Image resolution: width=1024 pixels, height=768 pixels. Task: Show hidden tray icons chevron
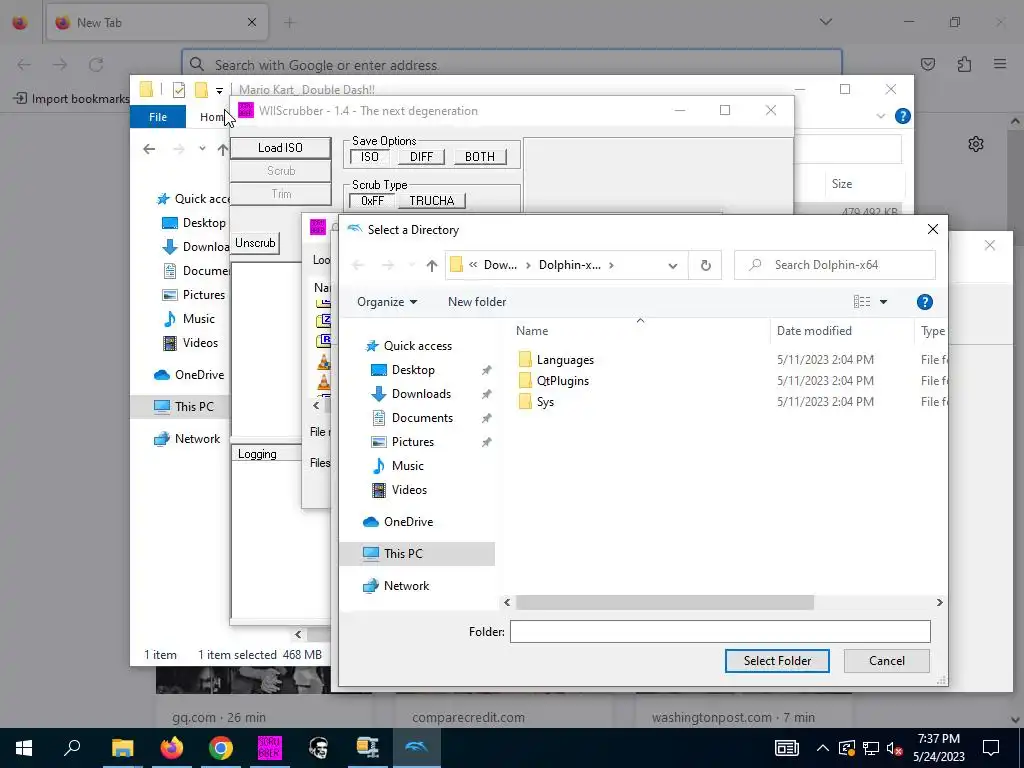[x=823, y=748]
